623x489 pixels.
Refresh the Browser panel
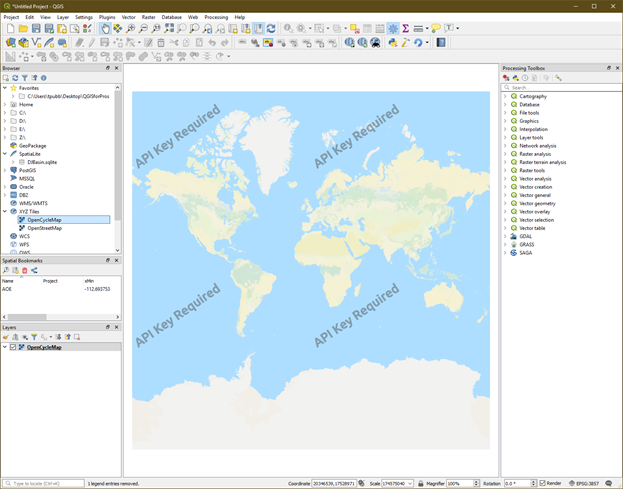(15, 78)
